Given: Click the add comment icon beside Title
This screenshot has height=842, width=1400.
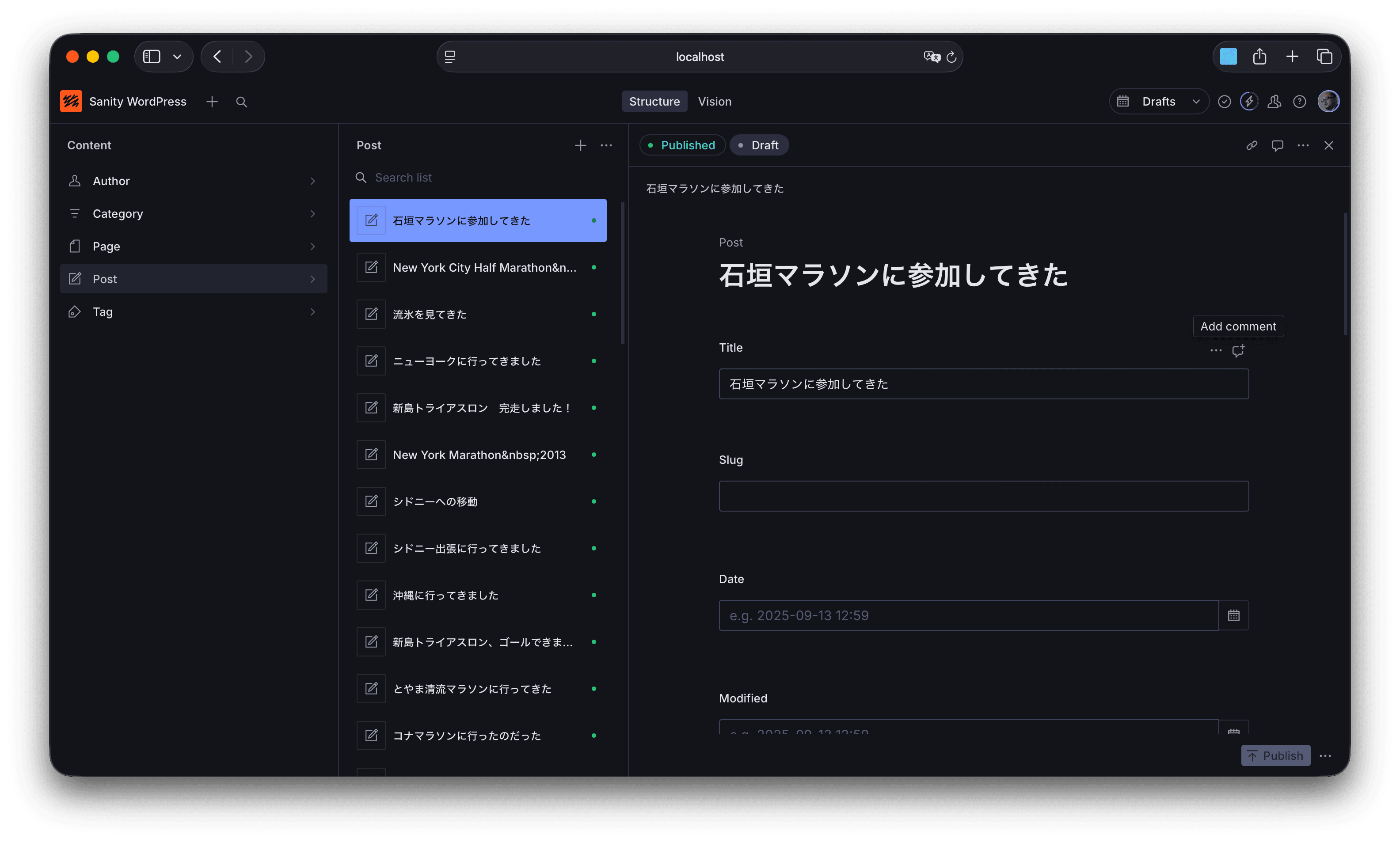Looking at the screenshot, I should [1238, 351].
